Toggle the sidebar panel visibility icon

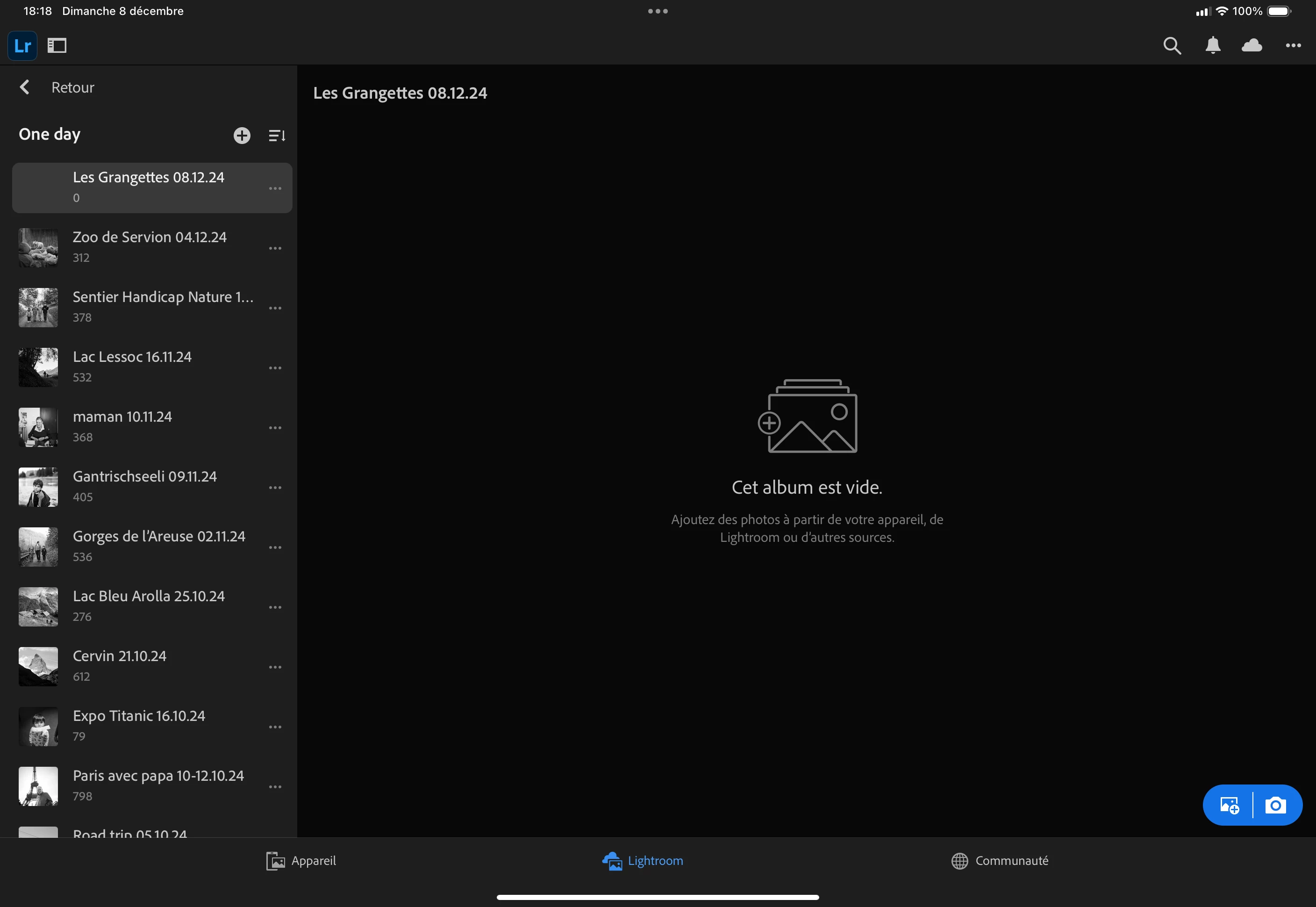pos(57,45)
